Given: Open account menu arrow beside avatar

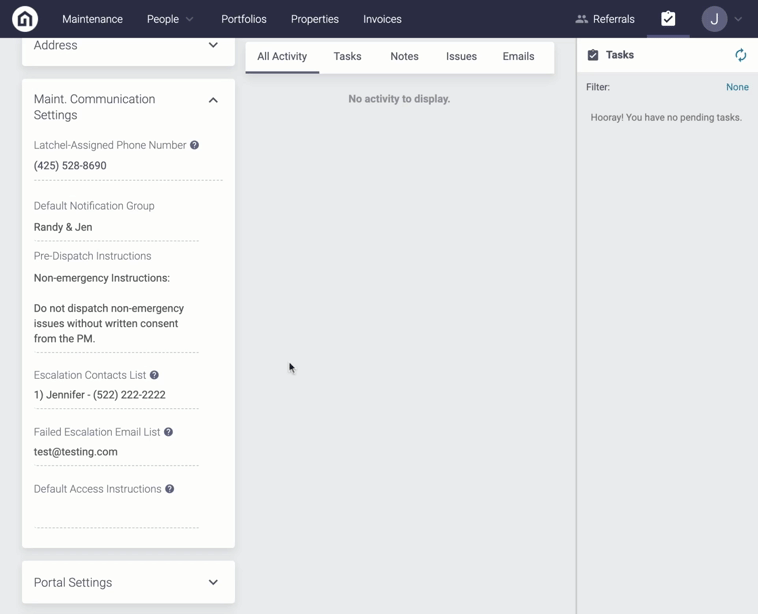Looking at the screenshot, I should tap(738, 19).
